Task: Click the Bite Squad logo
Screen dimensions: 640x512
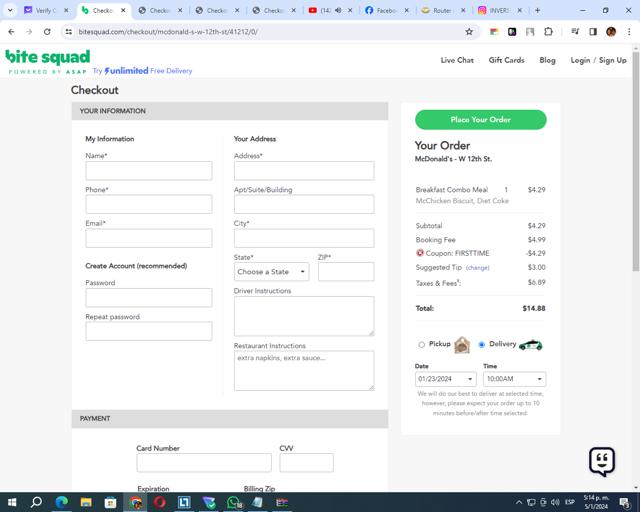Action: point(48,61)
